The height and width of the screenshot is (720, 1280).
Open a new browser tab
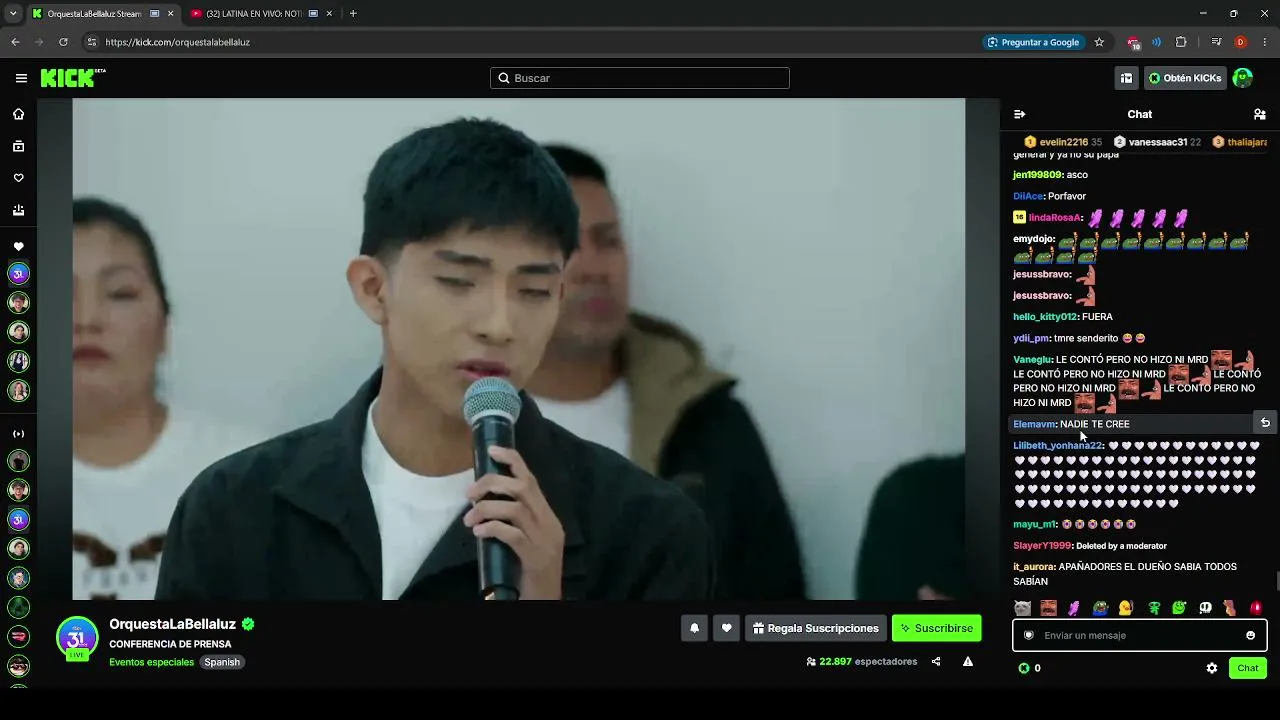click(353, 14)
